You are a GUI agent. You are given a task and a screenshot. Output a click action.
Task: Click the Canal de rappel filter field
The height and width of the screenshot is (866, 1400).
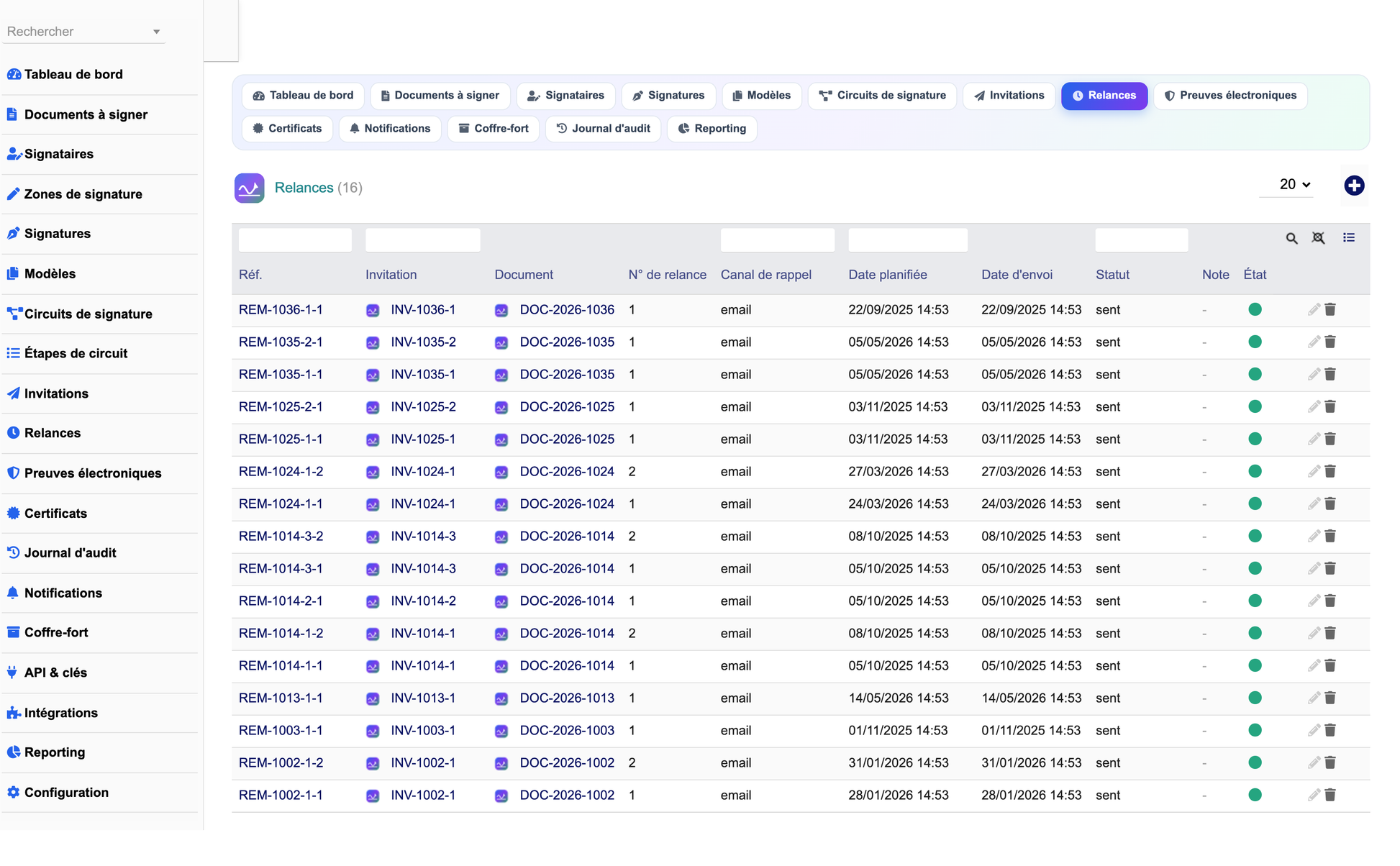(x=777, y=240)
